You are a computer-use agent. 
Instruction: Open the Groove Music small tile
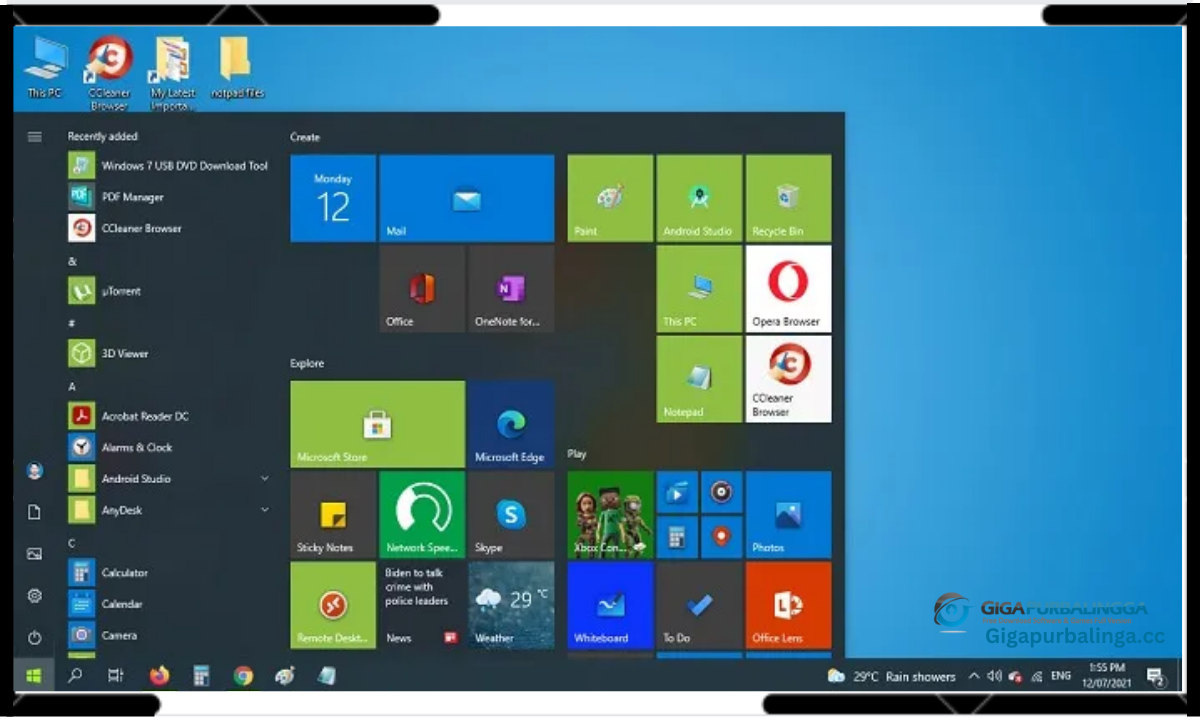(721, 492)
